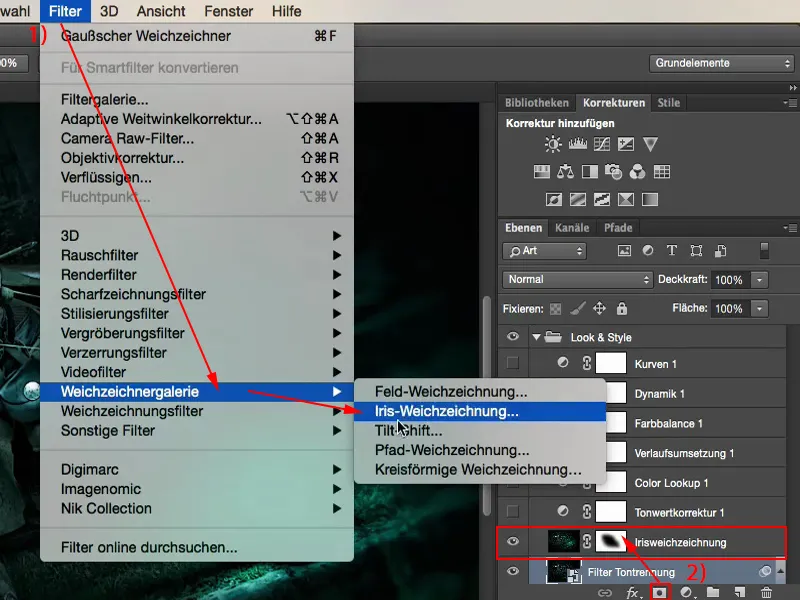This screenshot has width=800, height=600.
Task: Open the Grundelemente workspace dropdown
Action: (x=721, y=63)
